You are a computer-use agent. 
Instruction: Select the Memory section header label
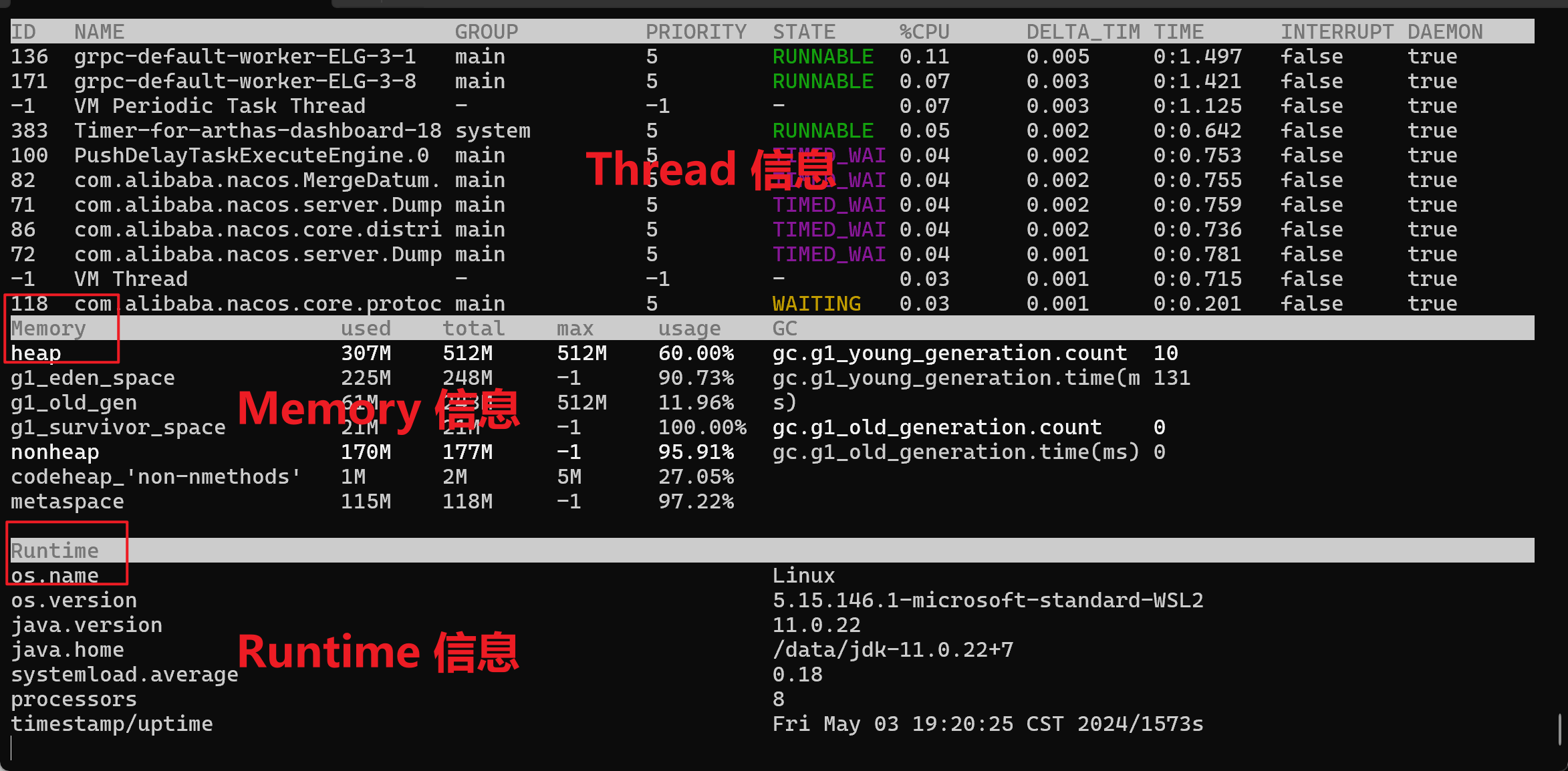pyautogui.click(x=48, y=329)
